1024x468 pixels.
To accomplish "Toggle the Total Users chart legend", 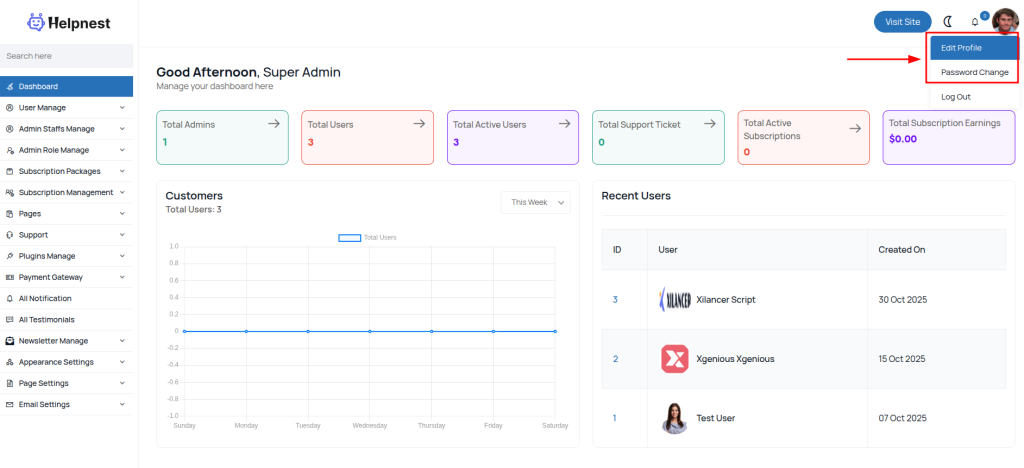I will (367, 237).
